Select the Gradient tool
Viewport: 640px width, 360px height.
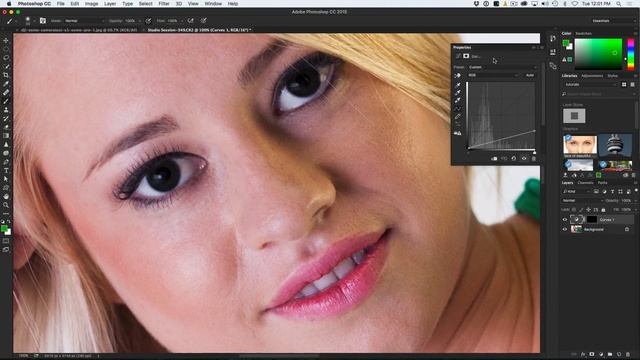[6, 136]
